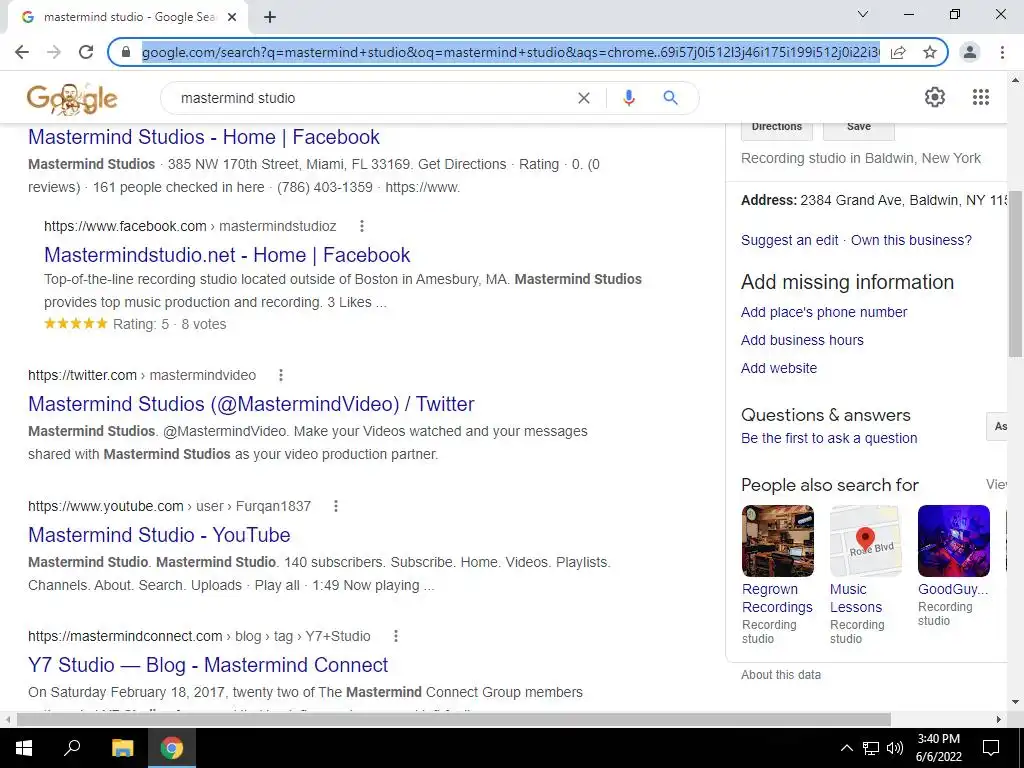
Task: Go back with the browser back arrow
Action: tap(22, 52)
